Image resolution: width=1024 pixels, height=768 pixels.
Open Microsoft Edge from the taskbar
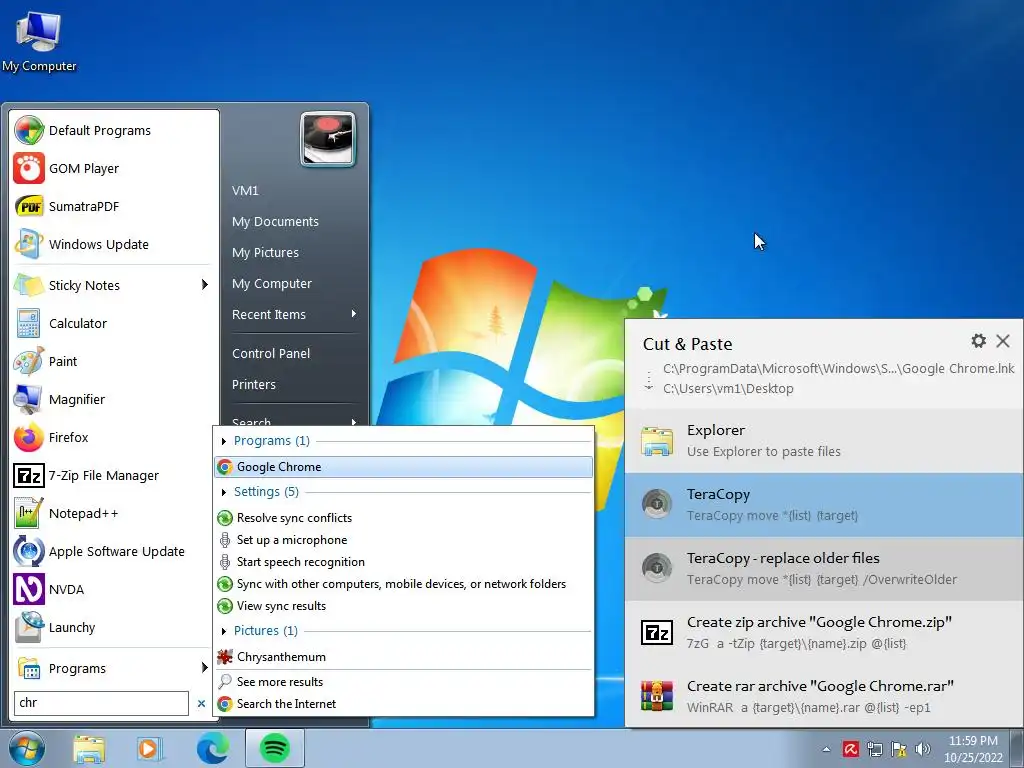[213, 748]
